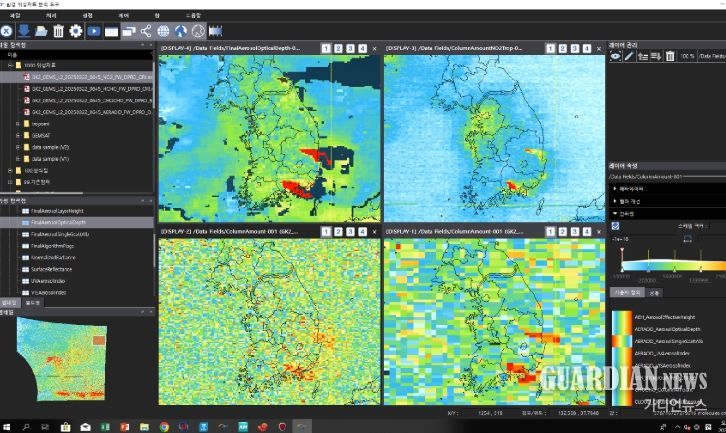This screenshot has width=726, height=433.
Task: Click the globe with arrow toolbar icon
Action: click(181, 31)
